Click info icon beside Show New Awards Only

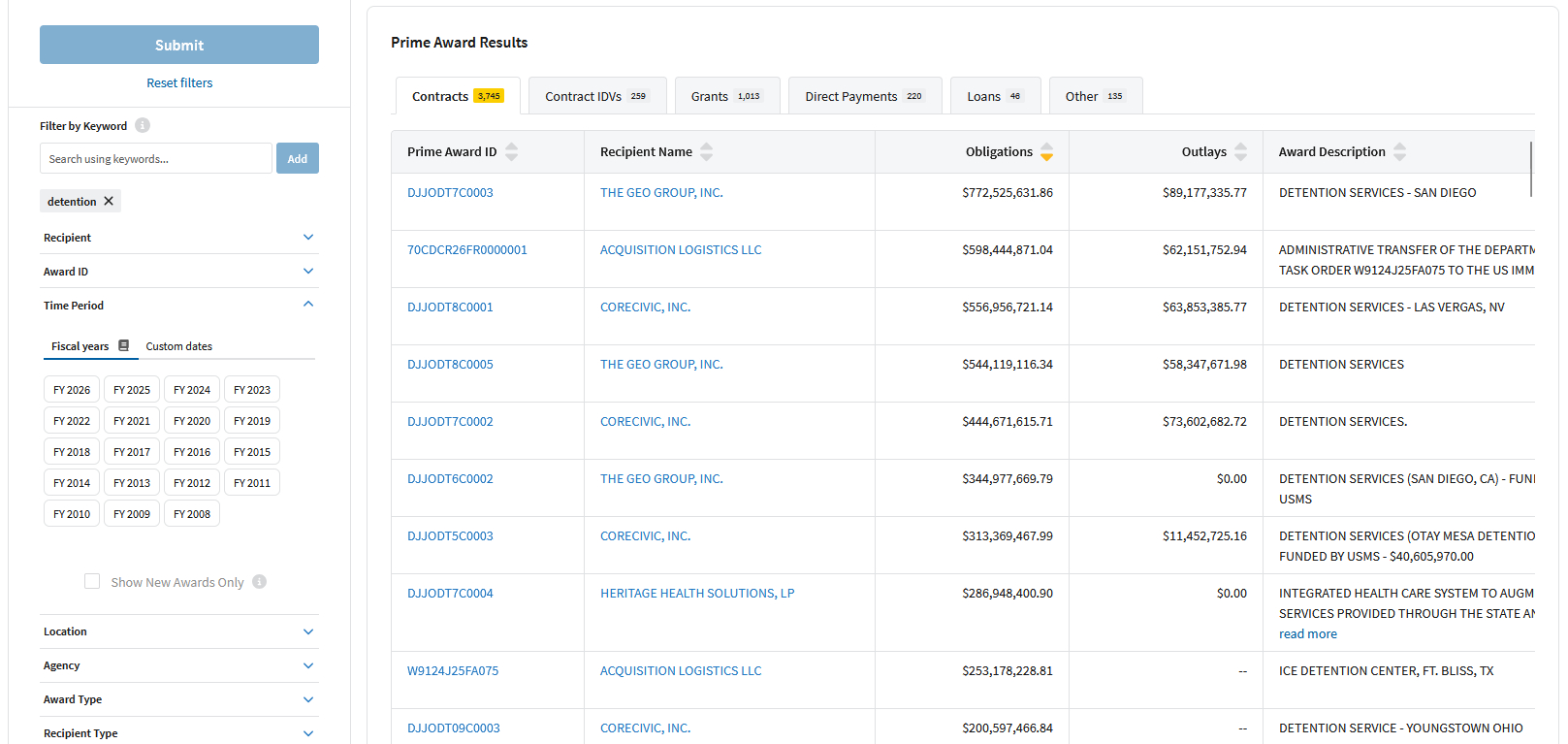click(x=259, y=582)
